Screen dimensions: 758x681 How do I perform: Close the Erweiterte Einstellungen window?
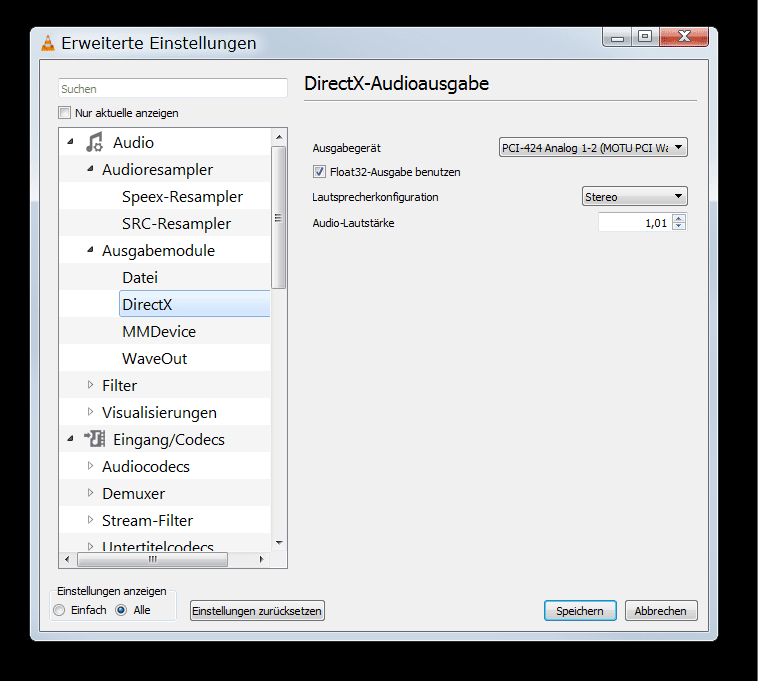(x=684, y=37)
